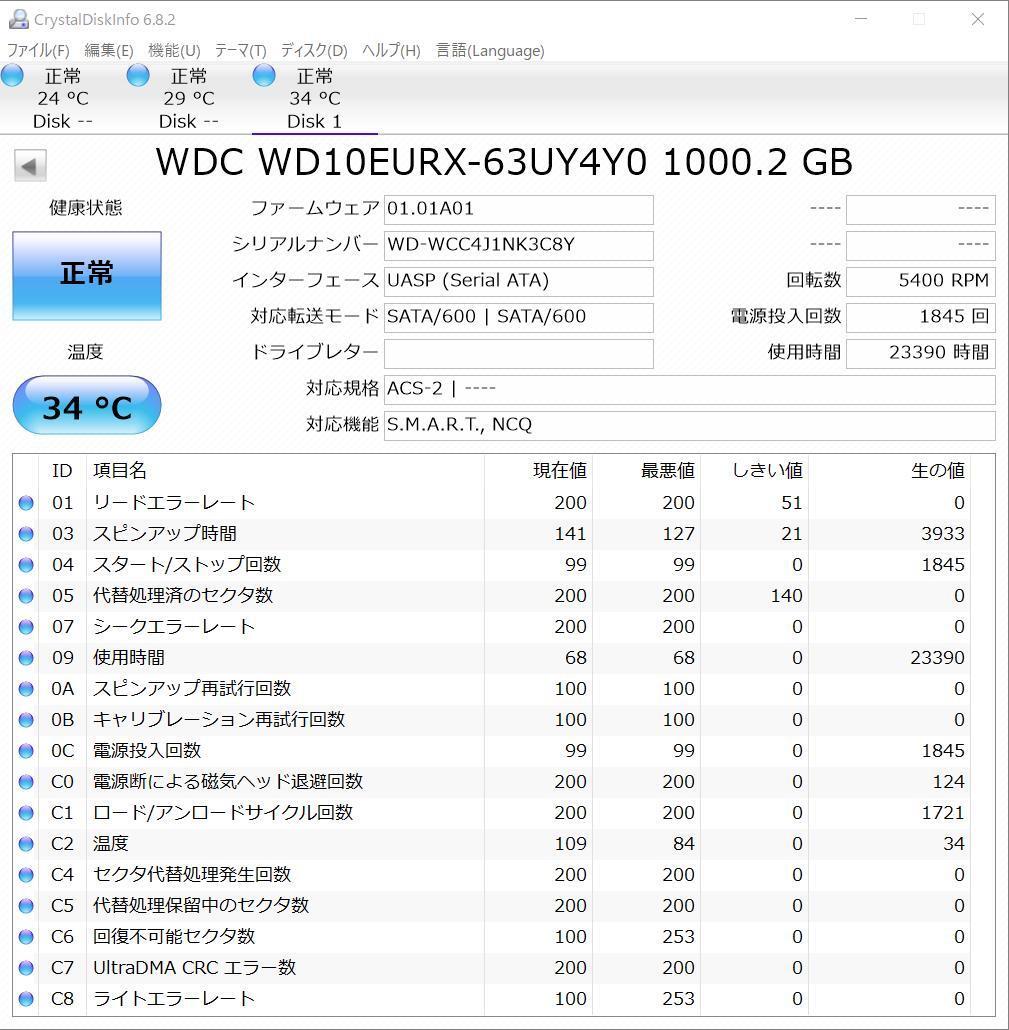
Task: Click the status dot of row 0B キャリブレーション再試行回数
Action: (26, 720)
